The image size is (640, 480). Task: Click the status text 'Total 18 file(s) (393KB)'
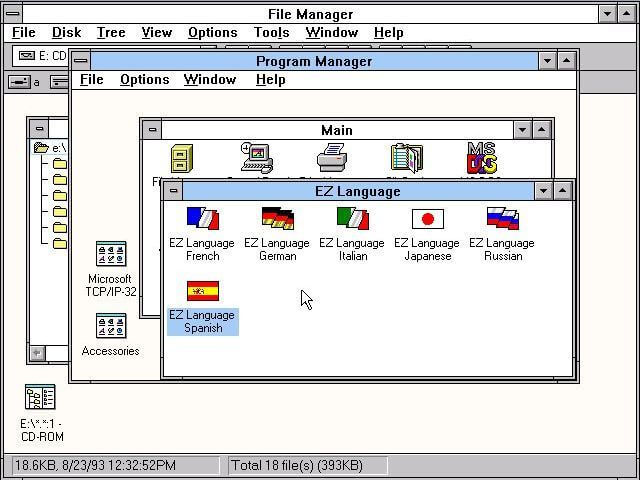click(297, 465)
